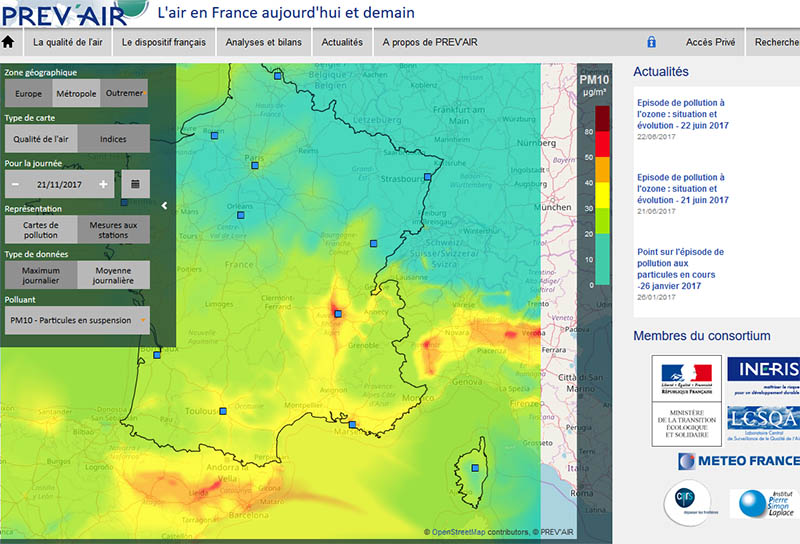Select Moyenne journalière data type

113,275
